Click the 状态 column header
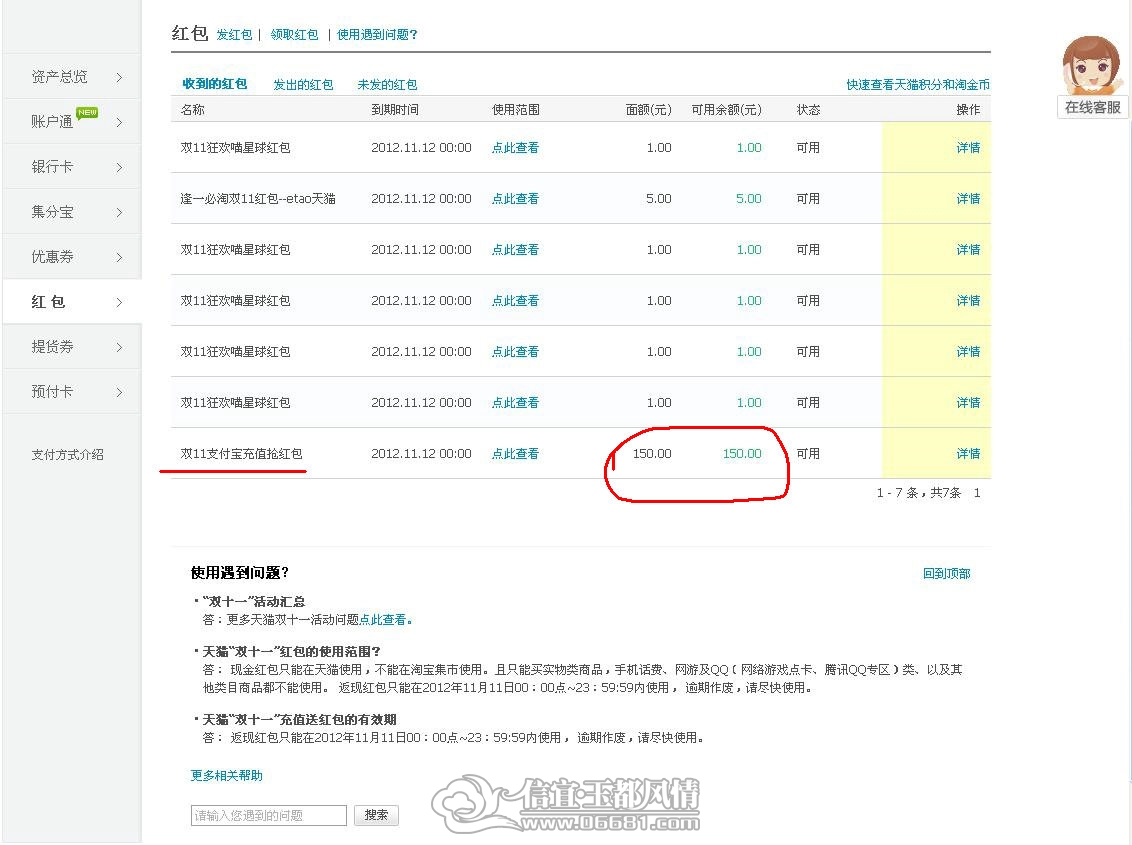1132x845 pixels. click(x=808, y=110)
